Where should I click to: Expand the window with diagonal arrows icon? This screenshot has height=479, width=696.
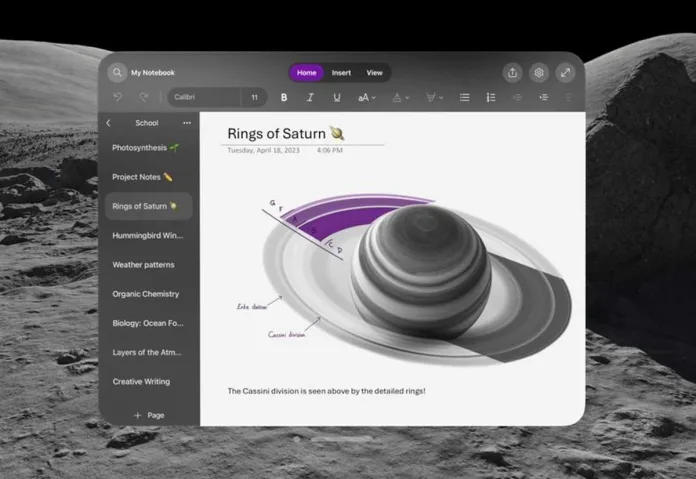565,72
